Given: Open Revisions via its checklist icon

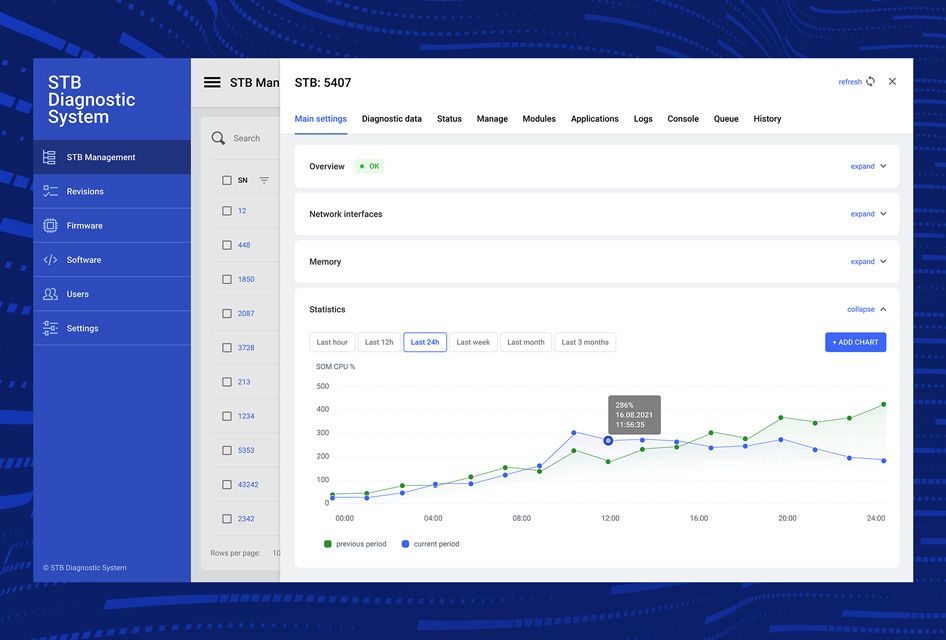Looking at the screenshot, I should [50, 191].
